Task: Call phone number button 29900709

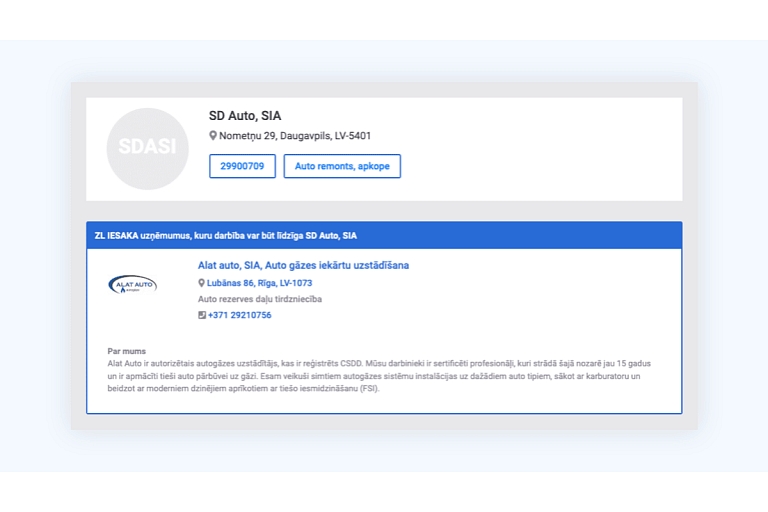Action: tap(242, 166)
